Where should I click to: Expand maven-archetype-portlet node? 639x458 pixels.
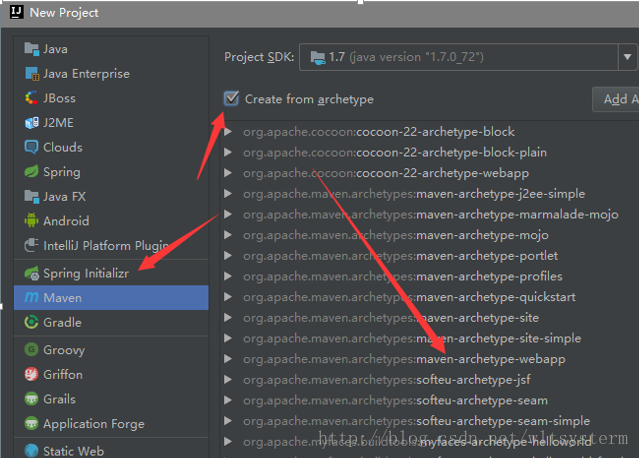pyautogui.click(x=228, y=255)
